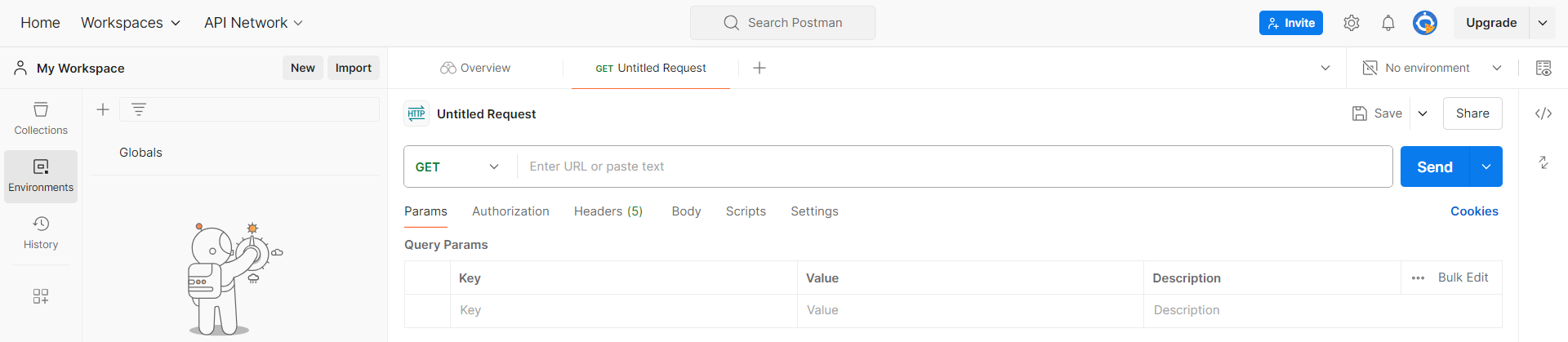1568x342 pixels.
Task: Click the user avatar icon
Action: (1425, 23)
